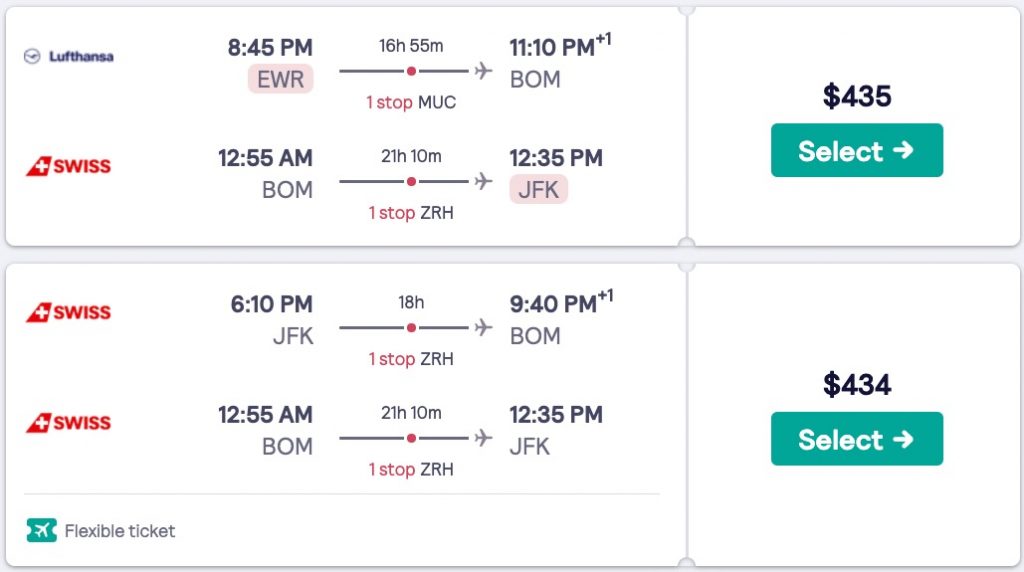
Task: Click the SWISS logo in the $435 itinerary
Action: [68, 166]
